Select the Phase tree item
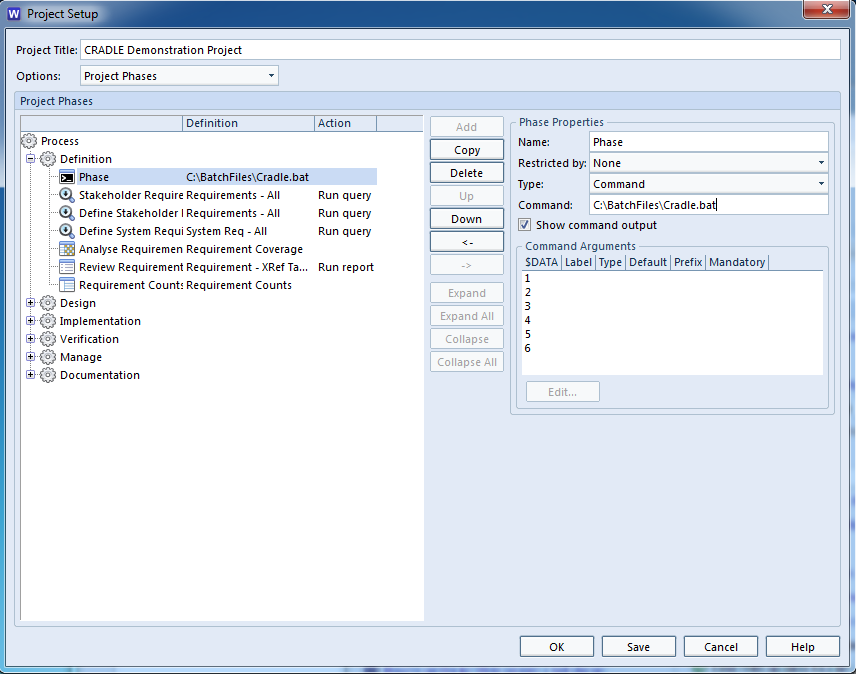This screenshot has height=674, width=856. (94, 177)
